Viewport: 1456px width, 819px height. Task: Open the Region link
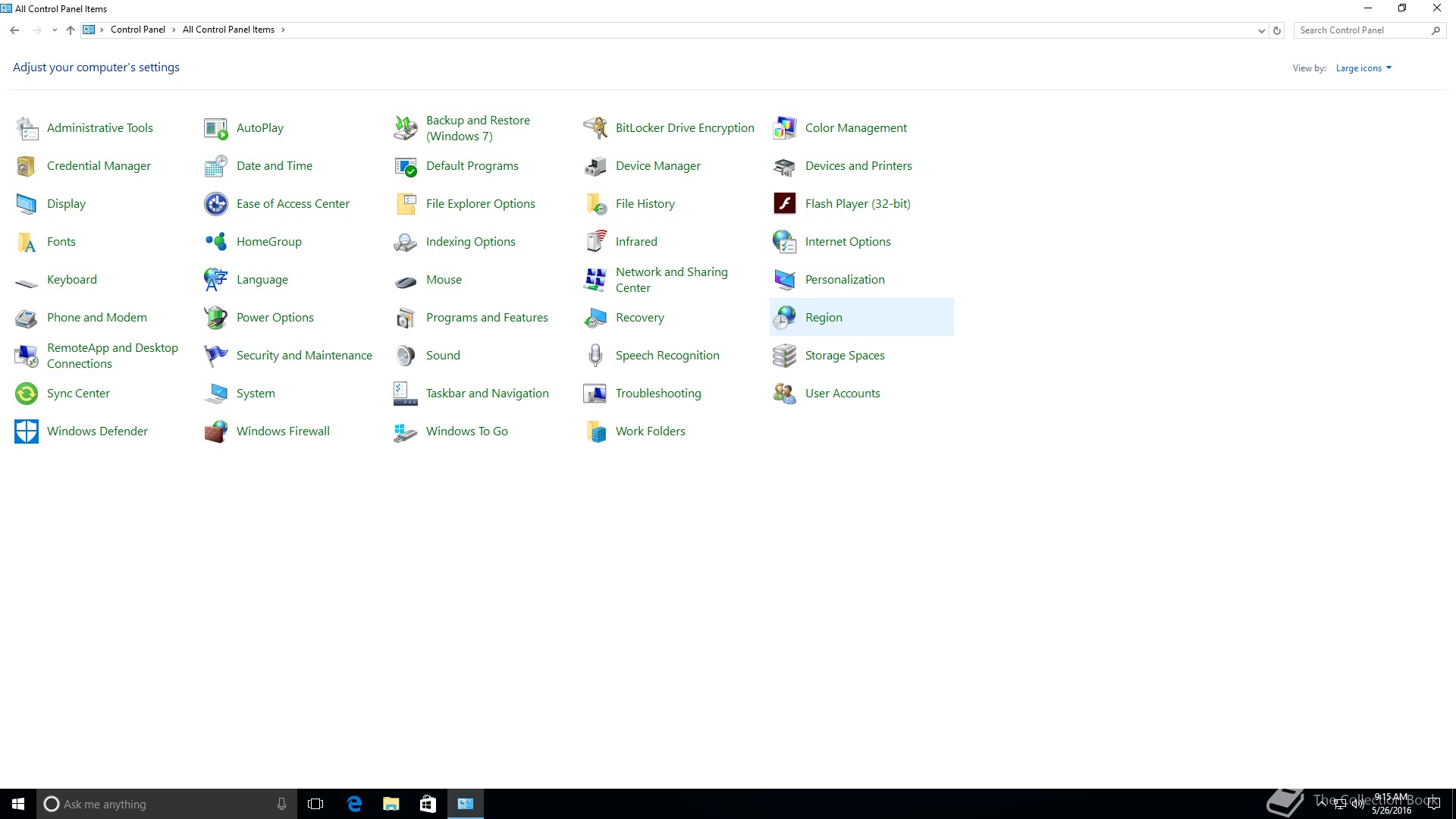click(x=824, y=318)
